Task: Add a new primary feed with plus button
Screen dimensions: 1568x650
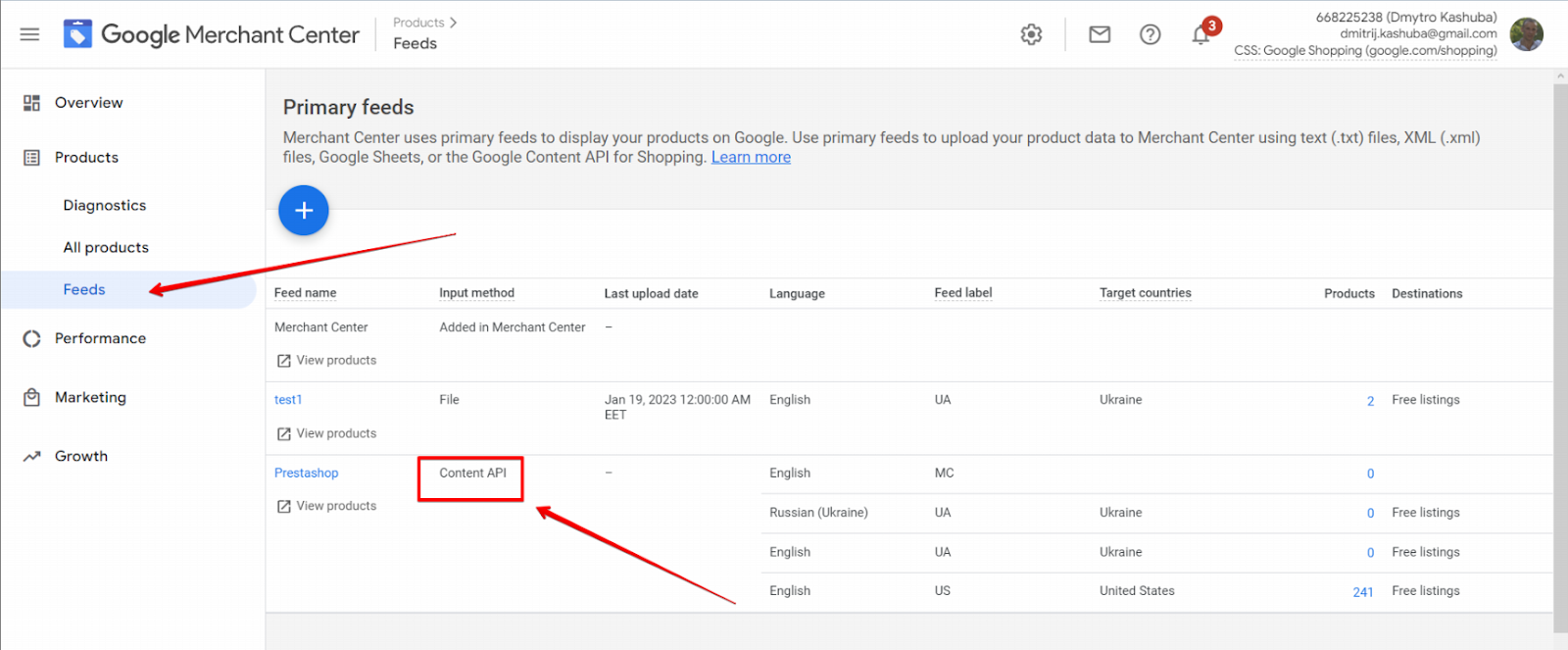Action: point(304,210)
